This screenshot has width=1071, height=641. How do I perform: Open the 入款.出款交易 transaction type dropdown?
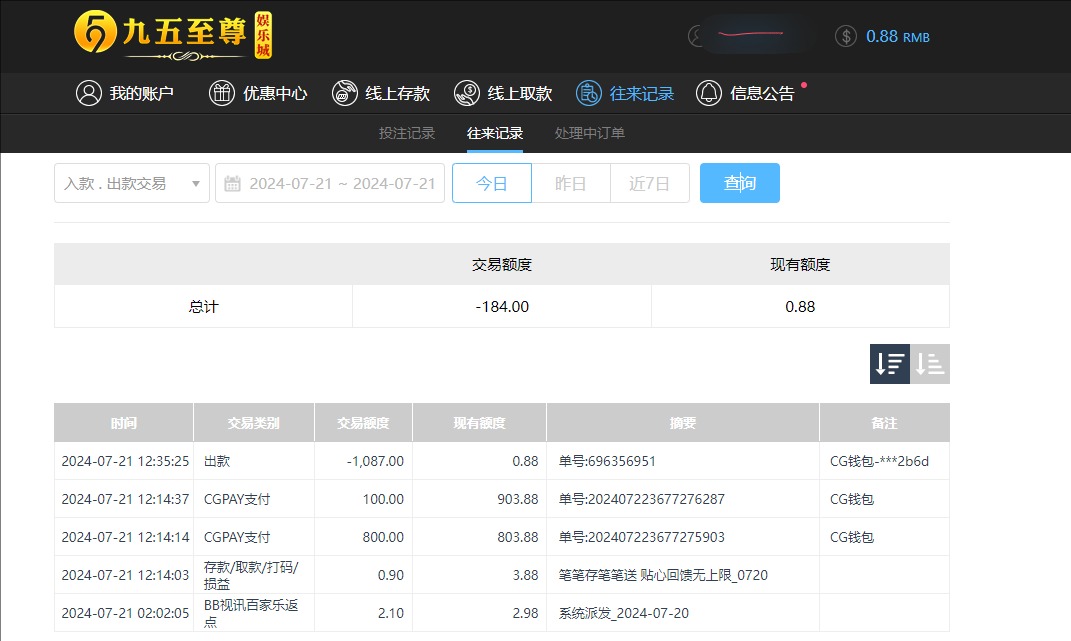(131, 183)
